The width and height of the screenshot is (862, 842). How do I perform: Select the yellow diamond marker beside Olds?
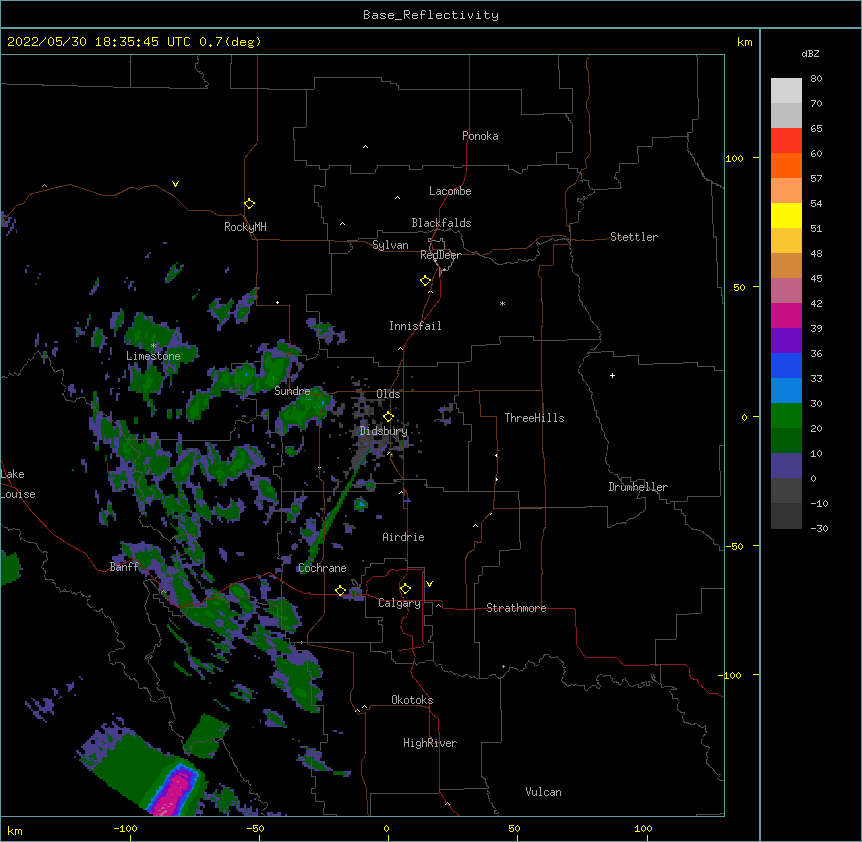coord(388,417)
